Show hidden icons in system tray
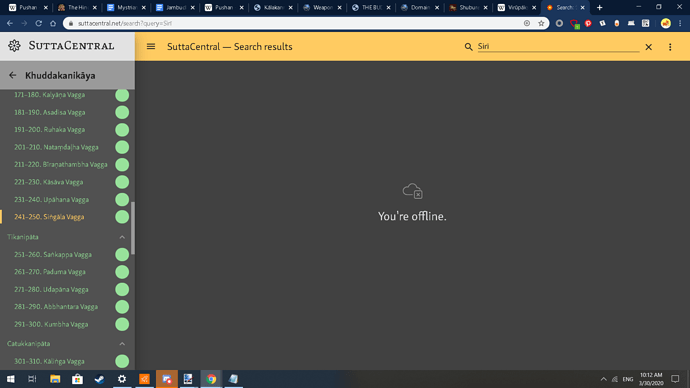 (603, 379)
